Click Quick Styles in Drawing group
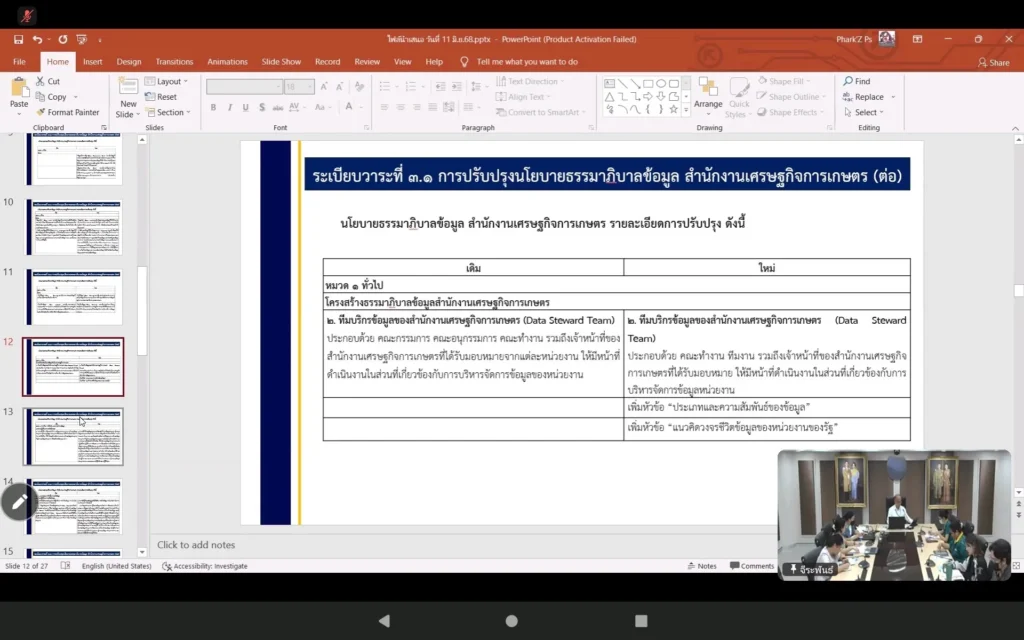 (739, 97)
